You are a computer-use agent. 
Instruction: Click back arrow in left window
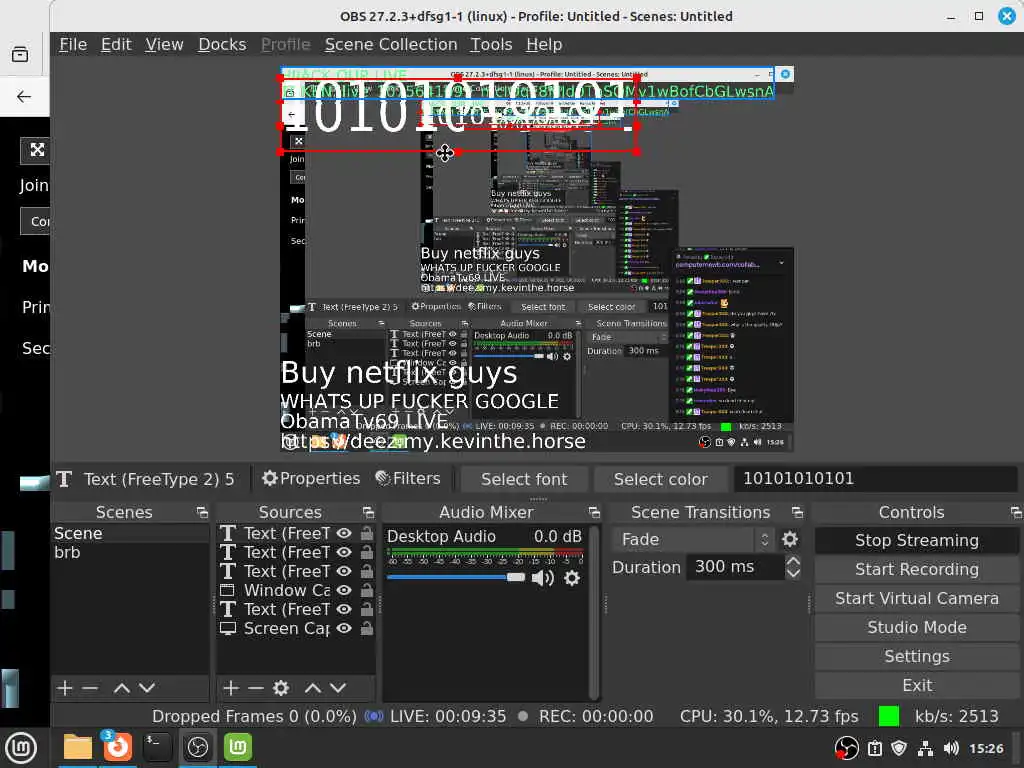24,97
